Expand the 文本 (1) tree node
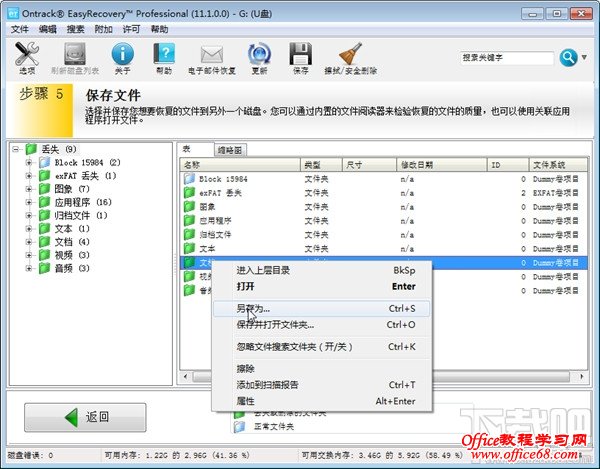This screenshot has width=600, height=469. coord(29,229)
